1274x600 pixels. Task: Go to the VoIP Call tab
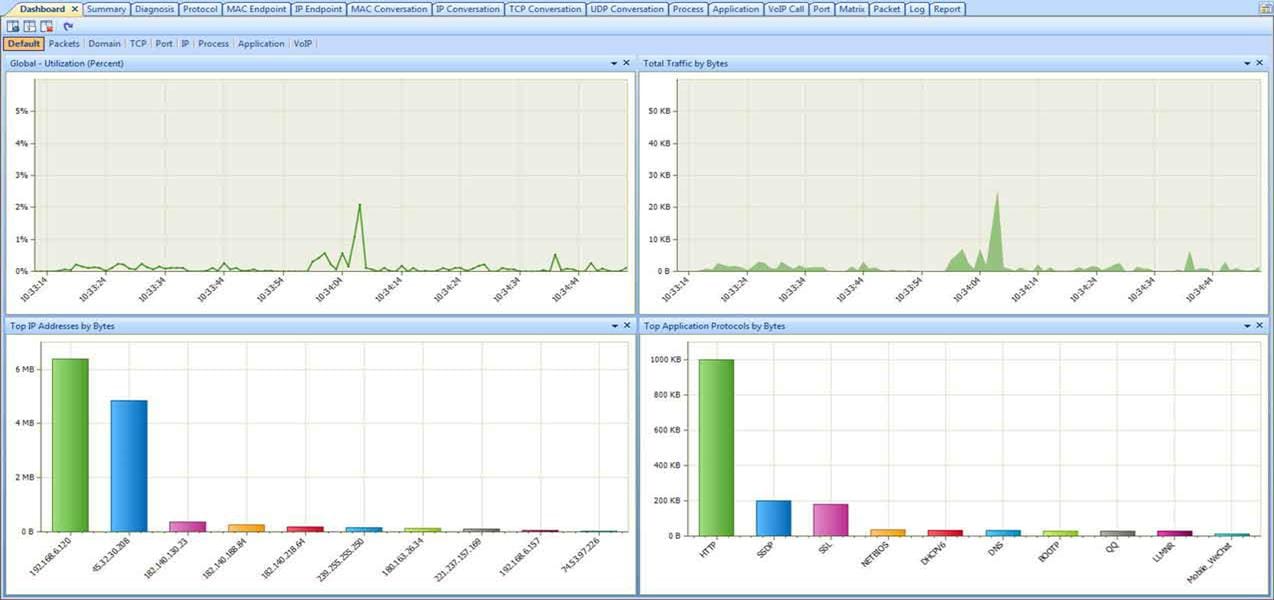coord(786,9)
